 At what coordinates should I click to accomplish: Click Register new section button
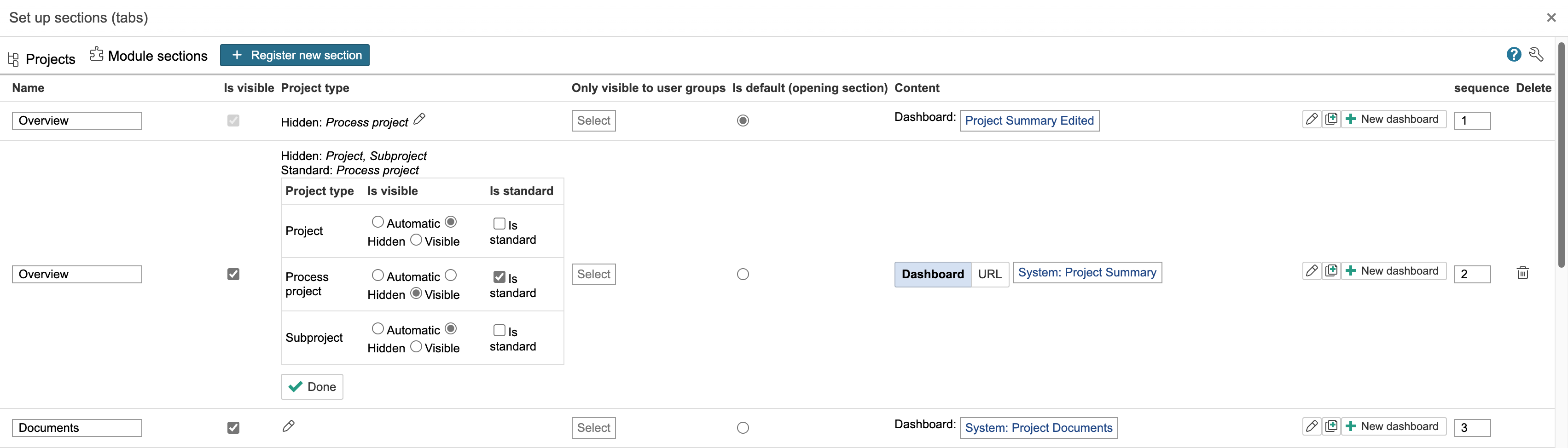[295, 55]
